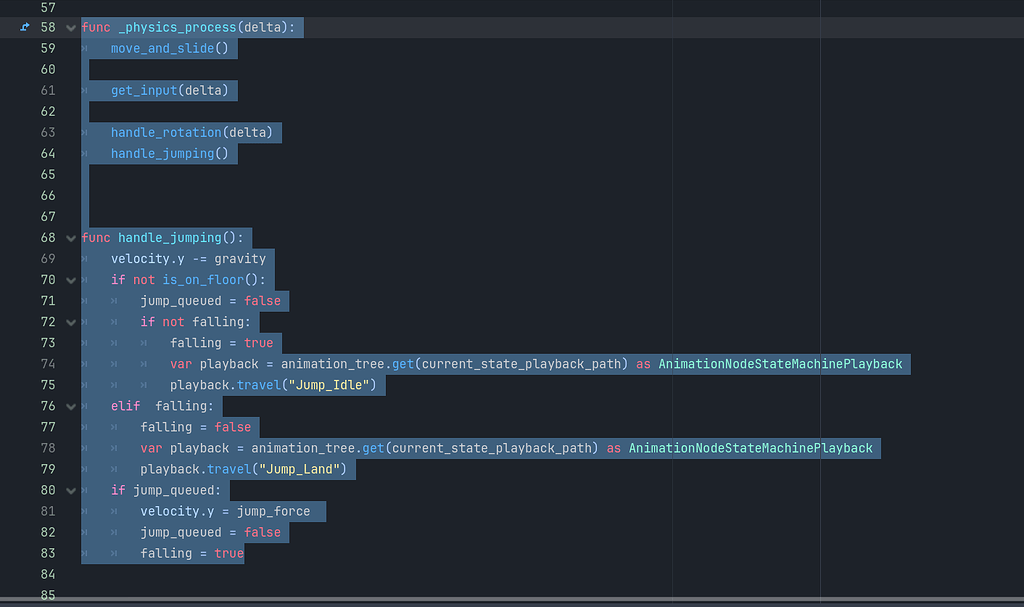Image resolution: width=1024 pixels, height=607 pixels.
Task: Collapse the handle_jumping function fold arrow
Action: coord(70,238)
